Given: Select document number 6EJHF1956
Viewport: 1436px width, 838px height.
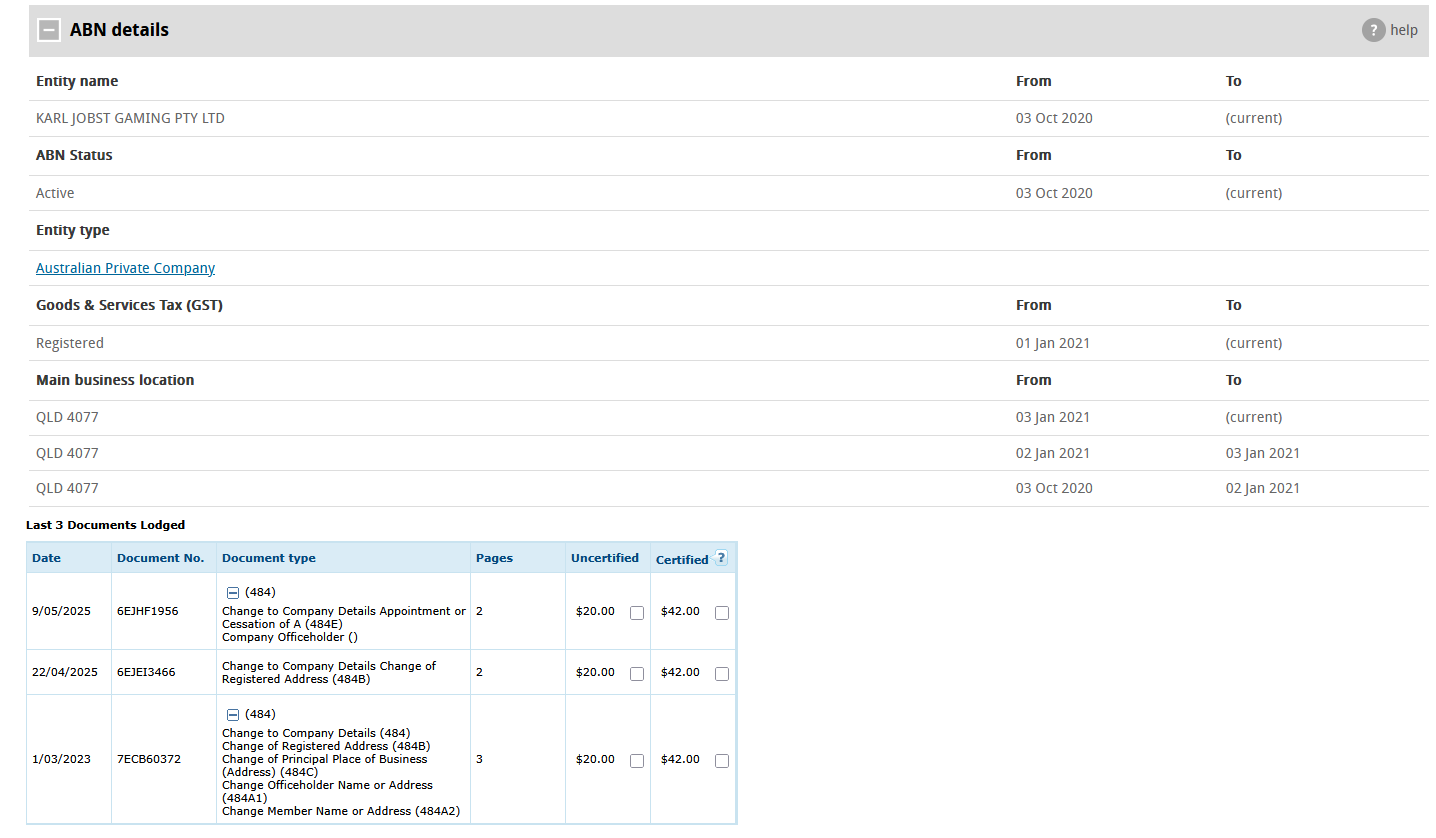Looking at the screenshot, I should point(148,611).
